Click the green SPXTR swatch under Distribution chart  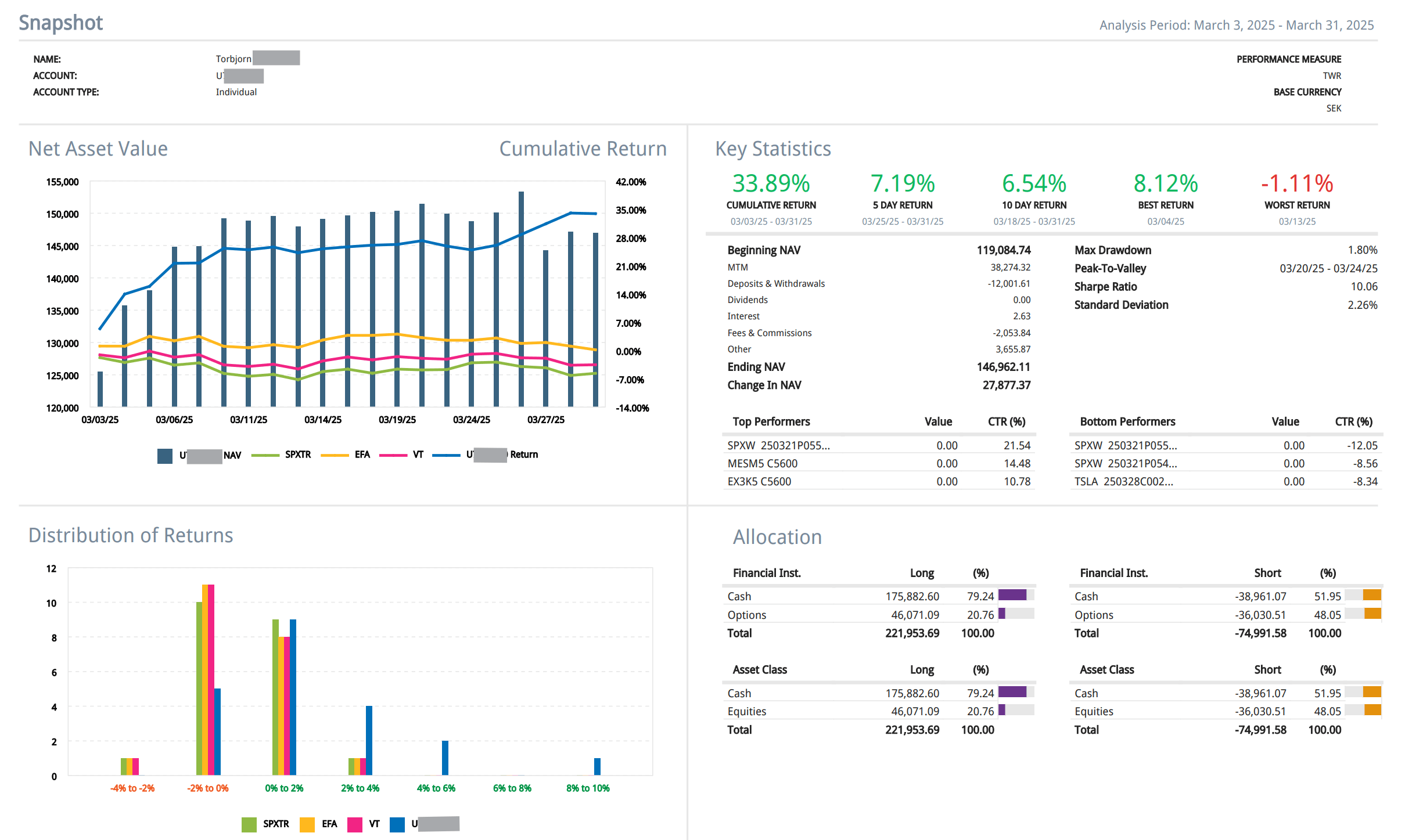click(x=249, y=824)
